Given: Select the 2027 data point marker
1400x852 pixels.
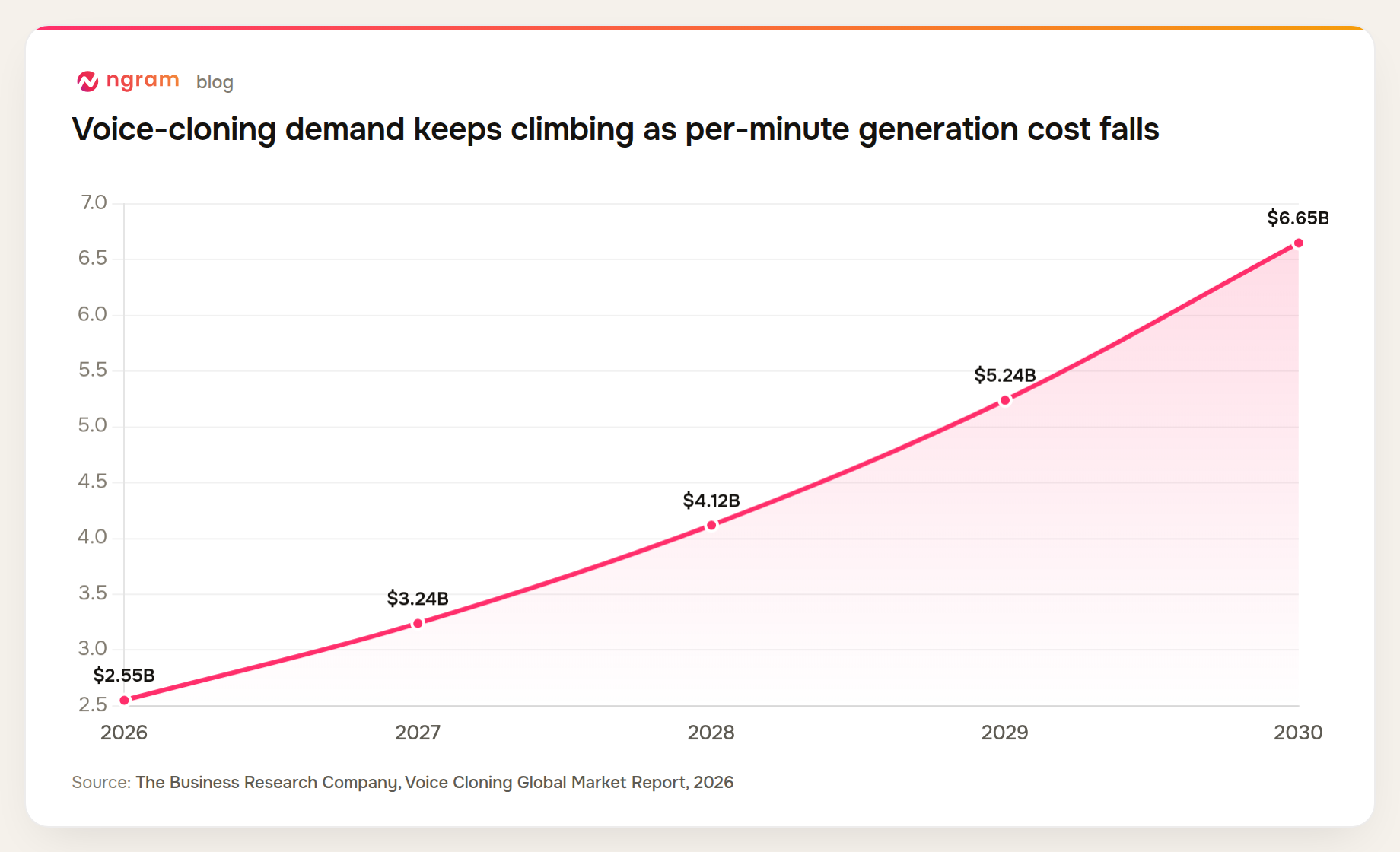Looking at the screenshot, I should (418, 624).
